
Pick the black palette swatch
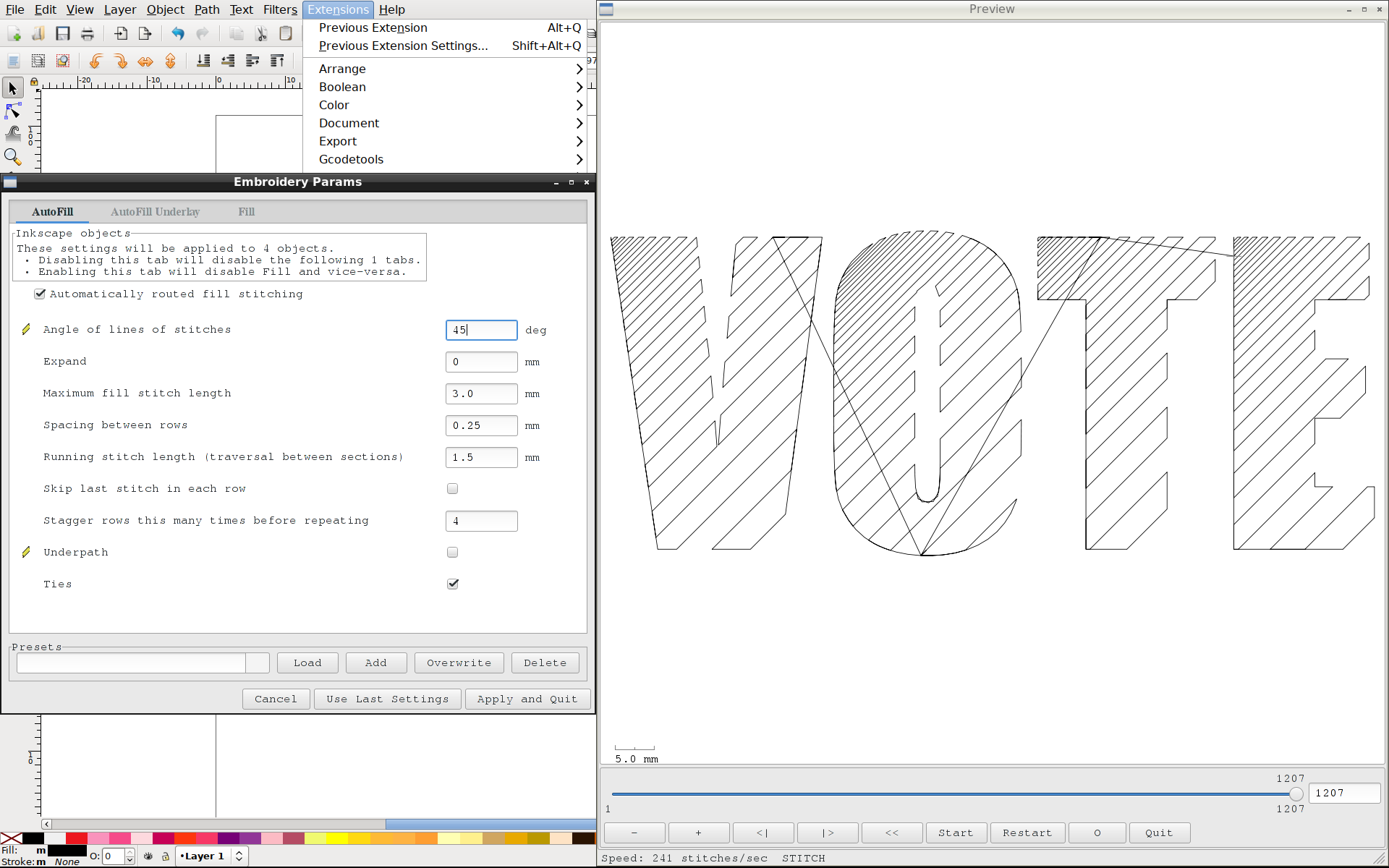click(x=33, y=838)
